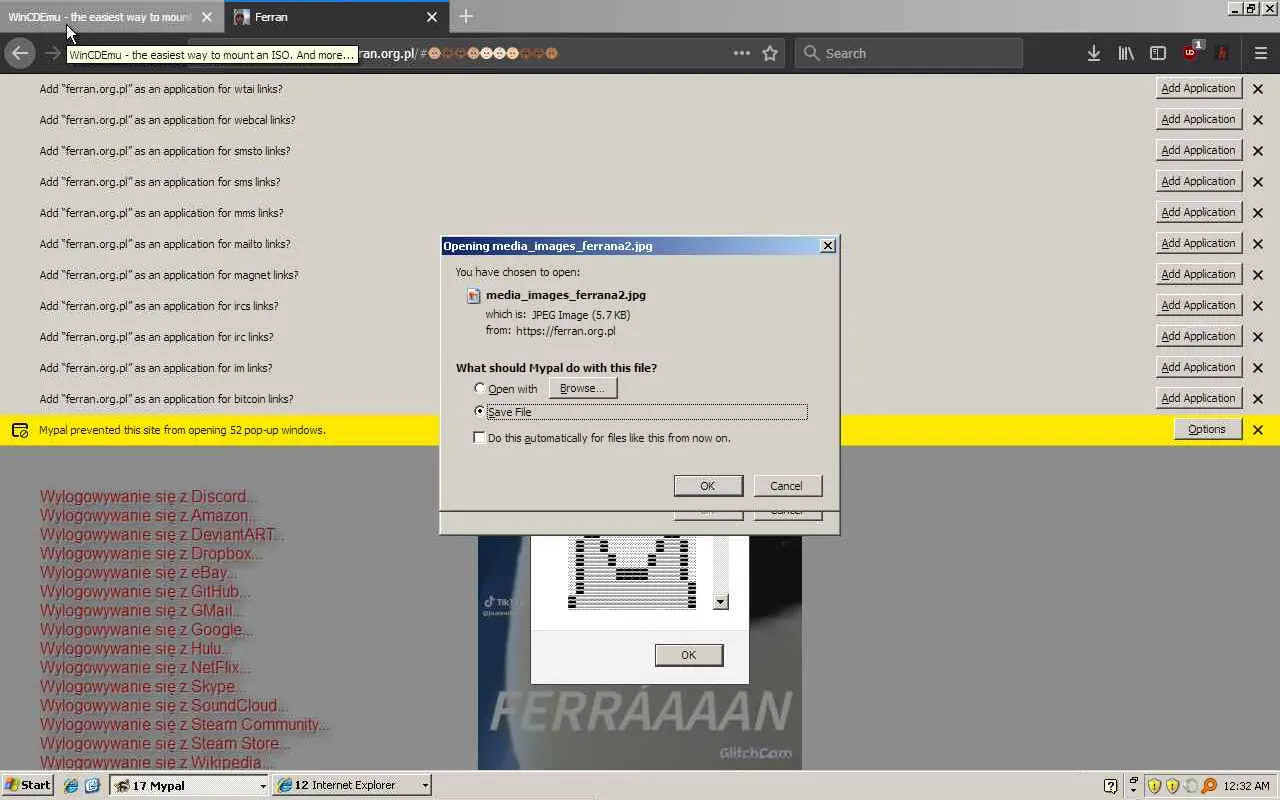This screenshot has height=800, width=1280.
Task: Click the Search field in toolbar
Action: pyautogui.click(x=909, y=53)
